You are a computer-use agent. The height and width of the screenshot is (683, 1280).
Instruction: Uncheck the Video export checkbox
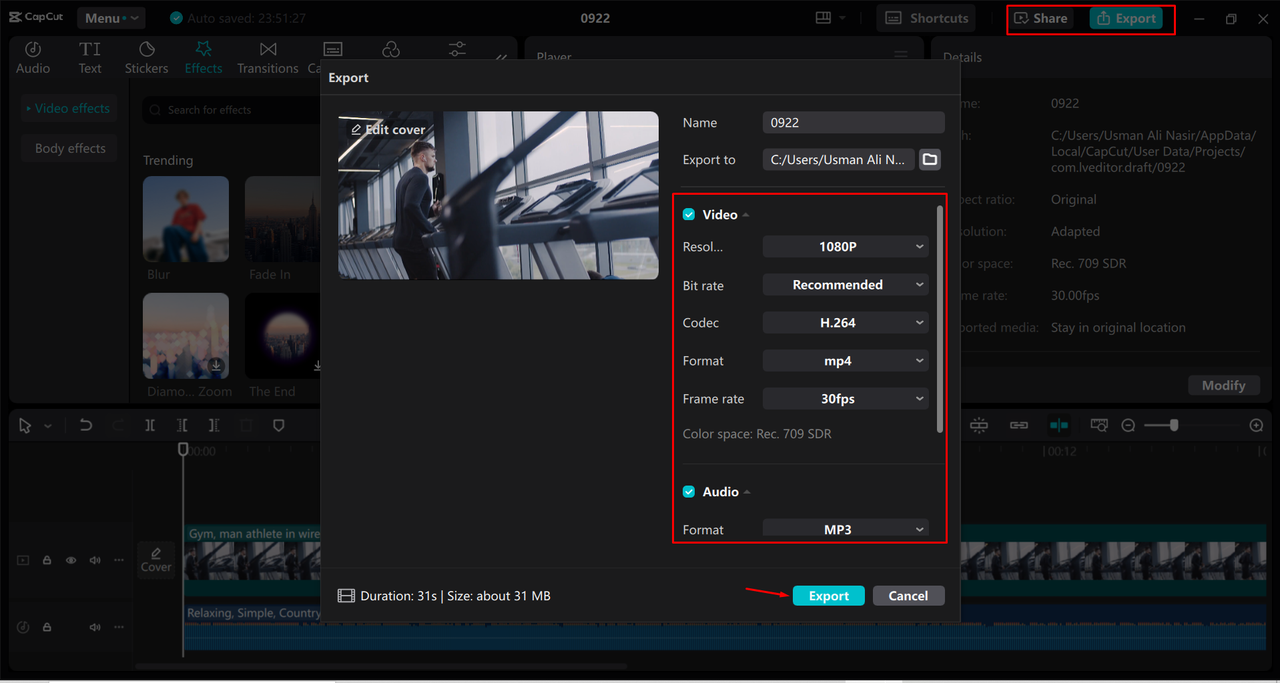click(x=689, y=214)
